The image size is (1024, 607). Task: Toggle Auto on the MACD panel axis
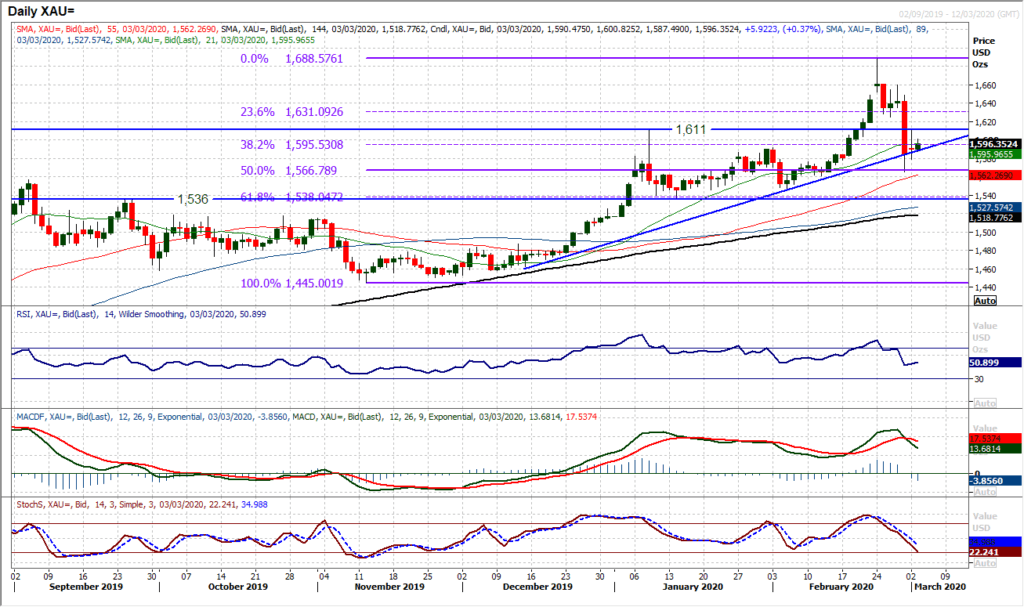(x=987, y=491)
